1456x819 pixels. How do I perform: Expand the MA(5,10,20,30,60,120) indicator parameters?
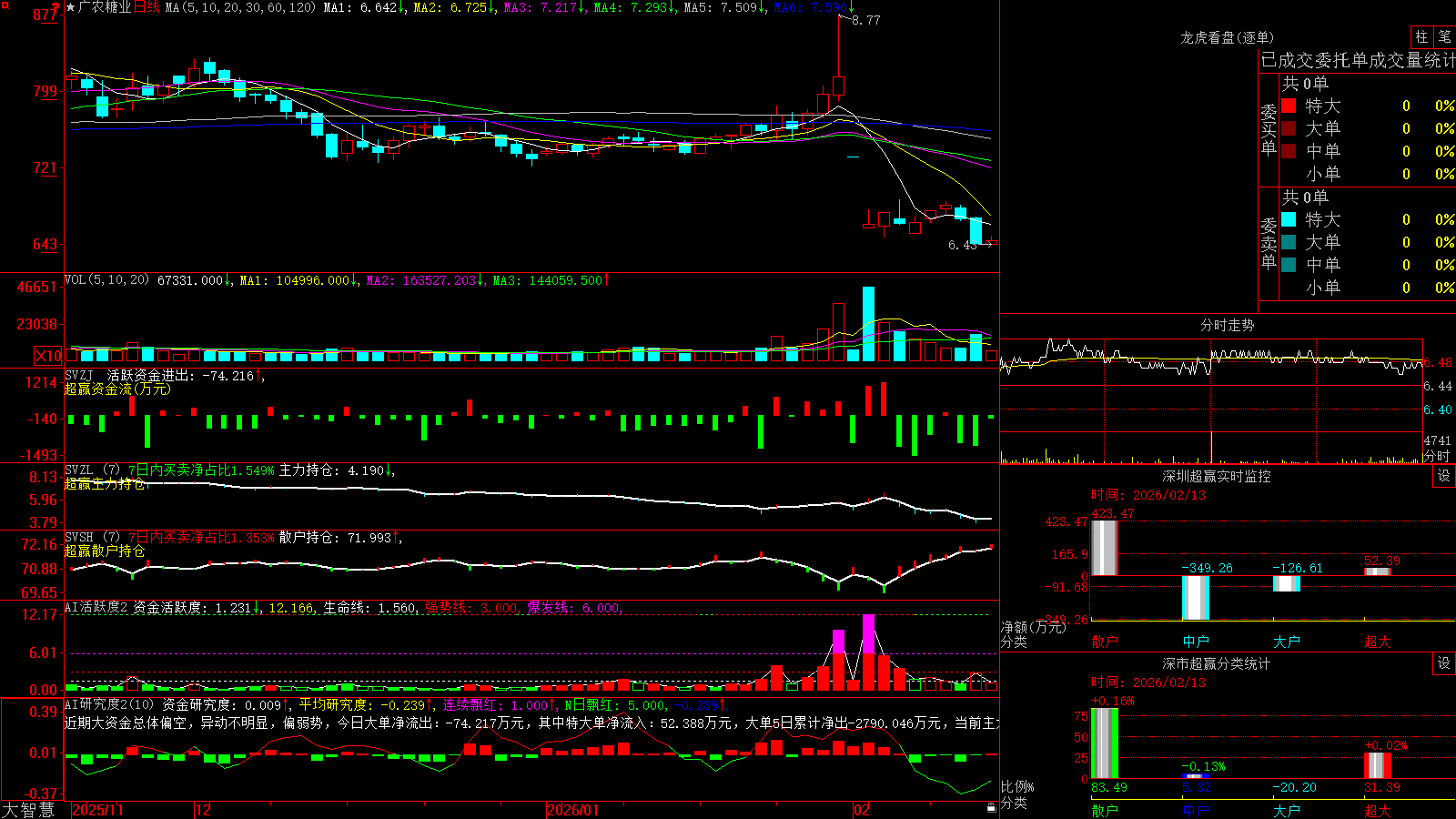tap(241, 7)
